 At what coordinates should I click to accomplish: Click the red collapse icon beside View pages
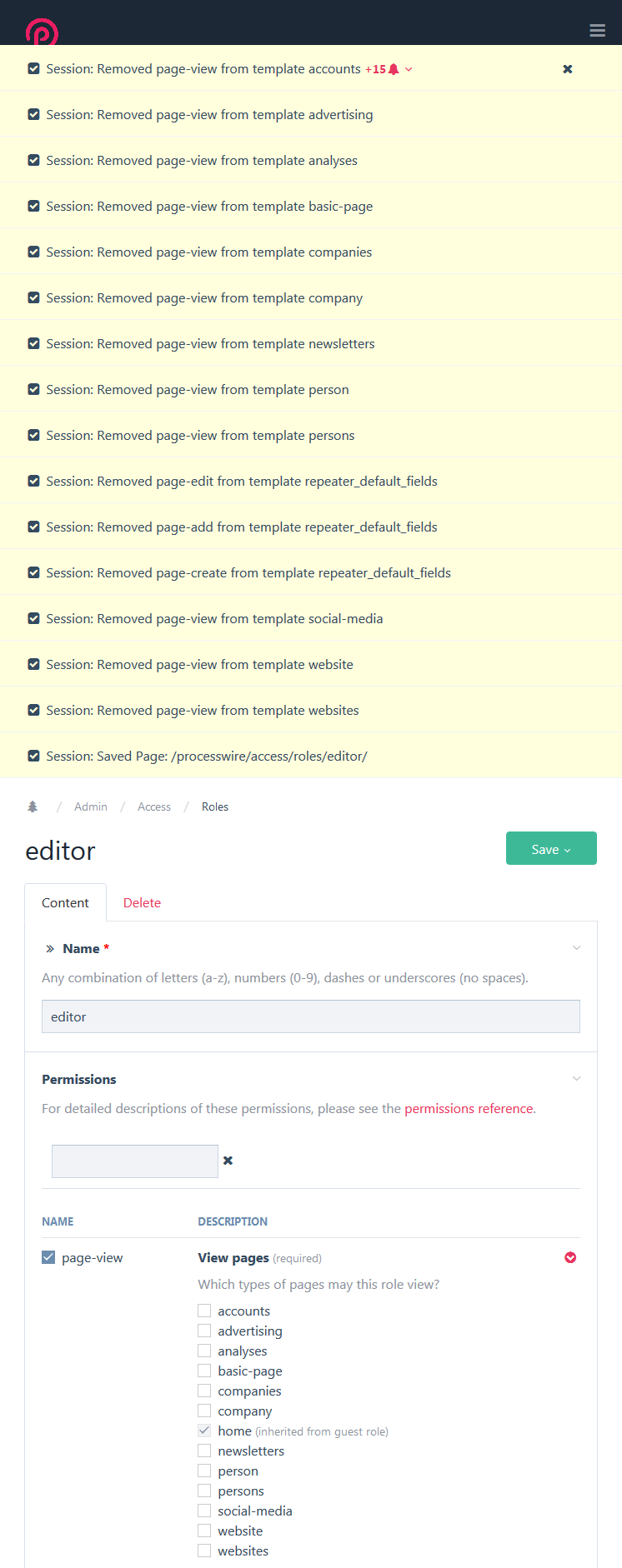pyautogui.click(x=569, y=1257)
